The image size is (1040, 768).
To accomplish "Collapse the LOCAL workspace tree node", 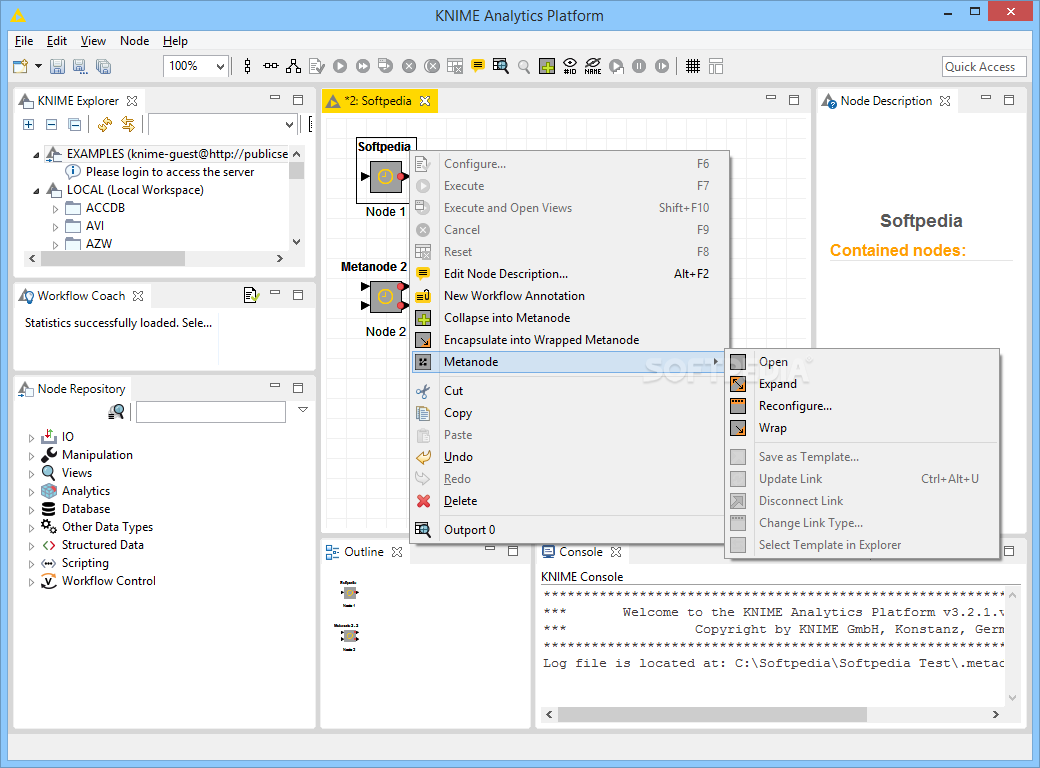I will coord(36,191).
